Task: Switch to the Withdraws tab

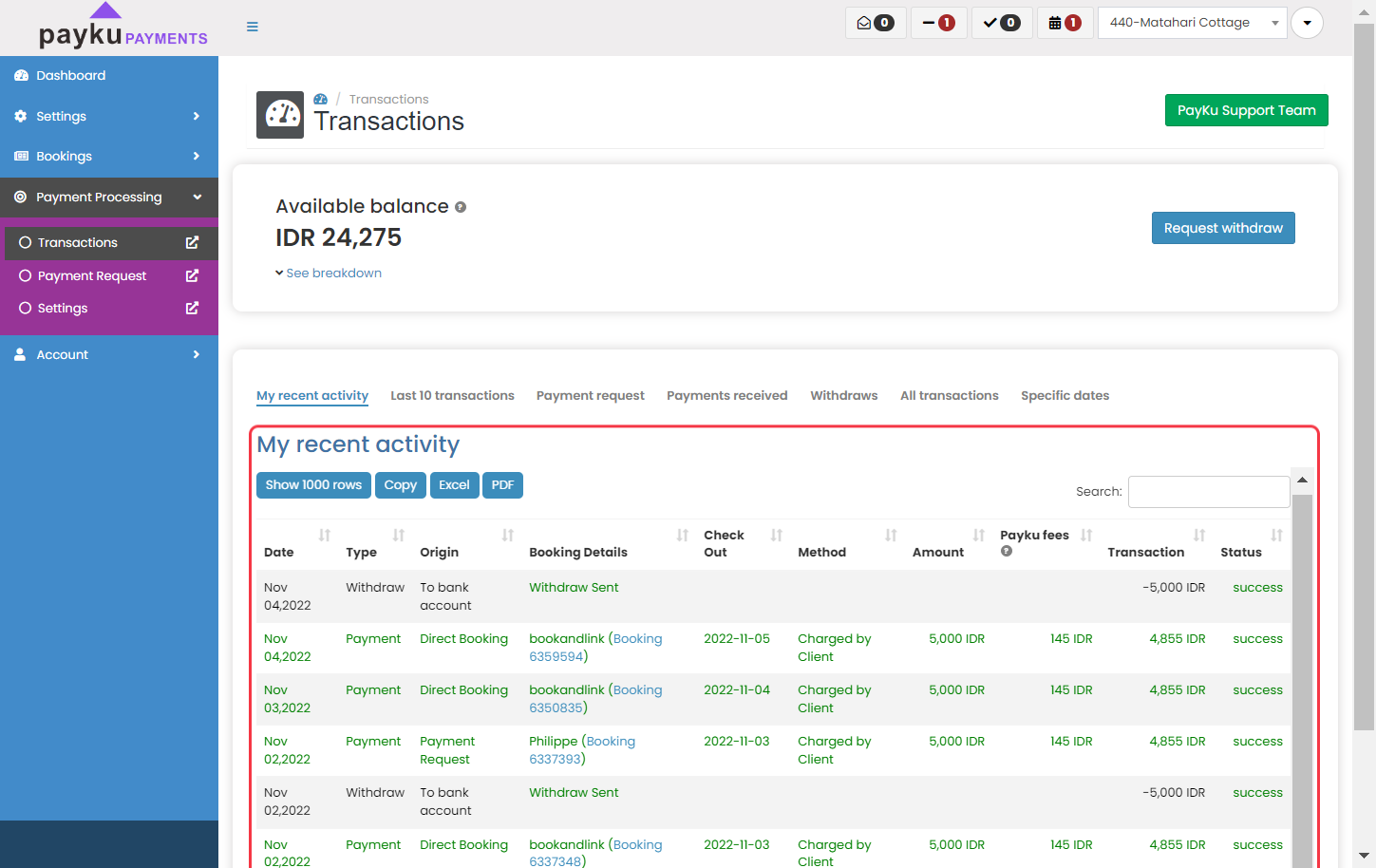Action: tap(844, 396)
